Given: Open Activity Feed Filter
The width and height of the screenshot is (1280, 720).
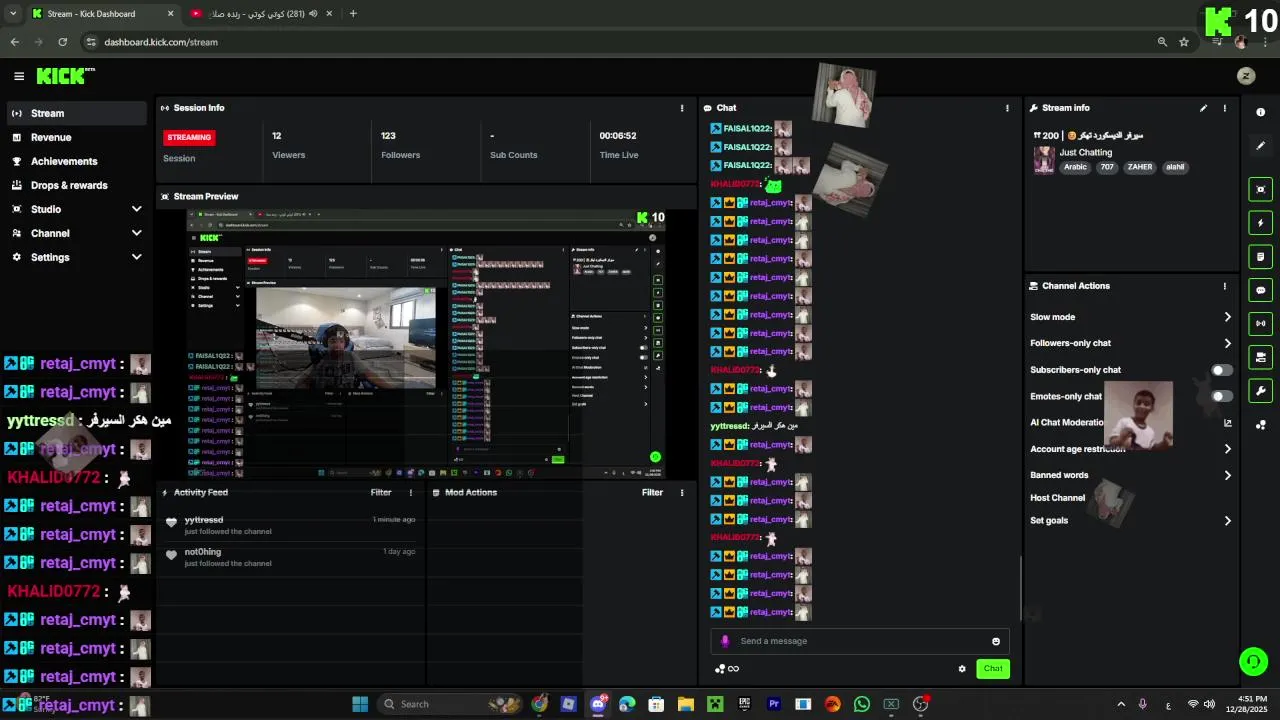Looking at the screenshot, I should (x=381, y=492).
